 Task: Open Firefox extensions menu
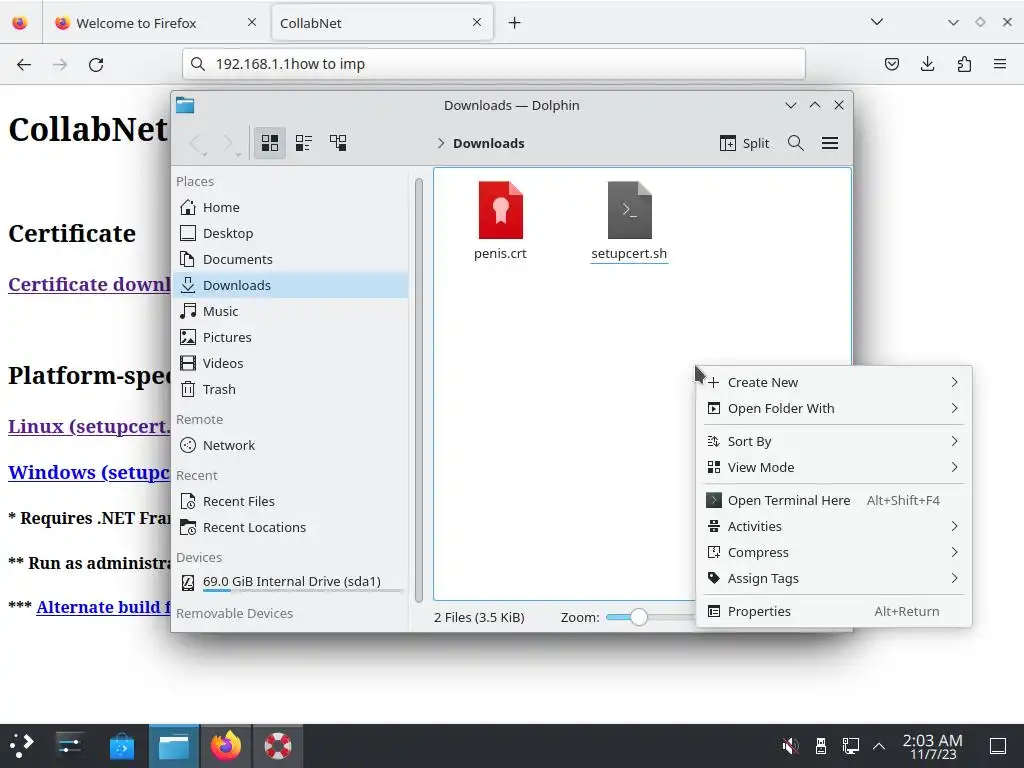coord(964,64)
